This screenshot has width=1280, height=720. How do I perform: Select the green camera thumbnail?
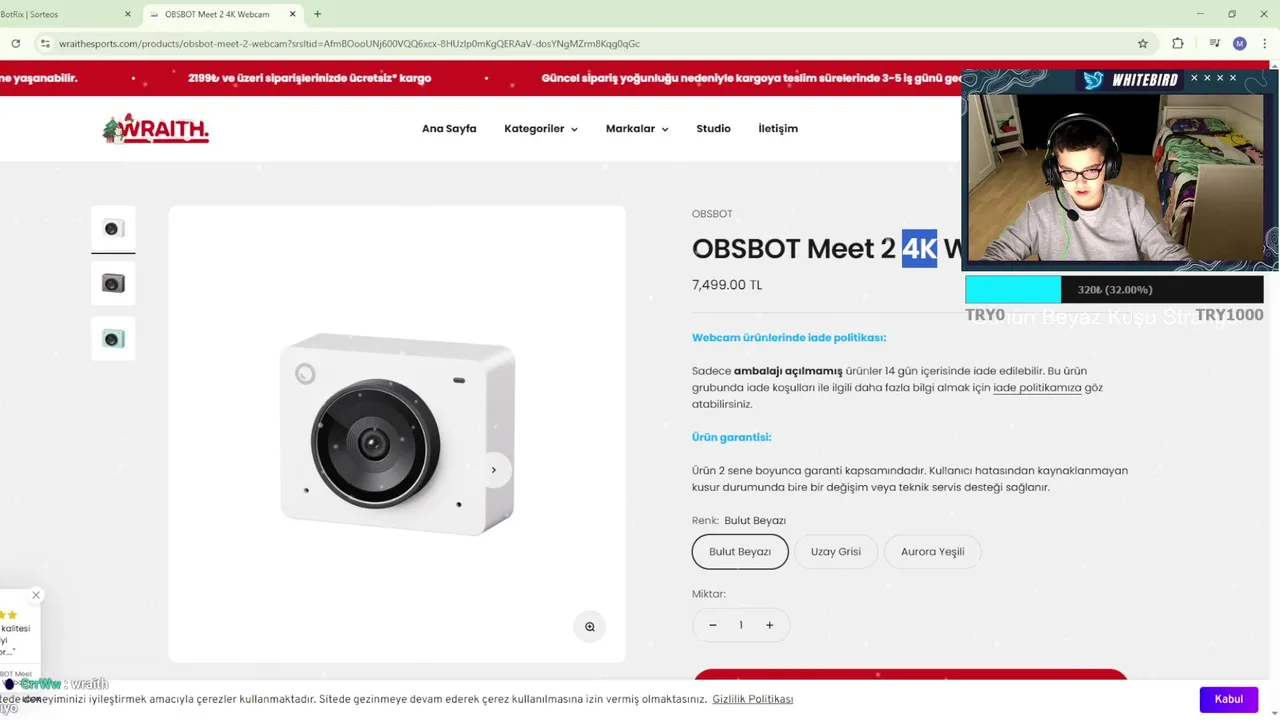113,339
